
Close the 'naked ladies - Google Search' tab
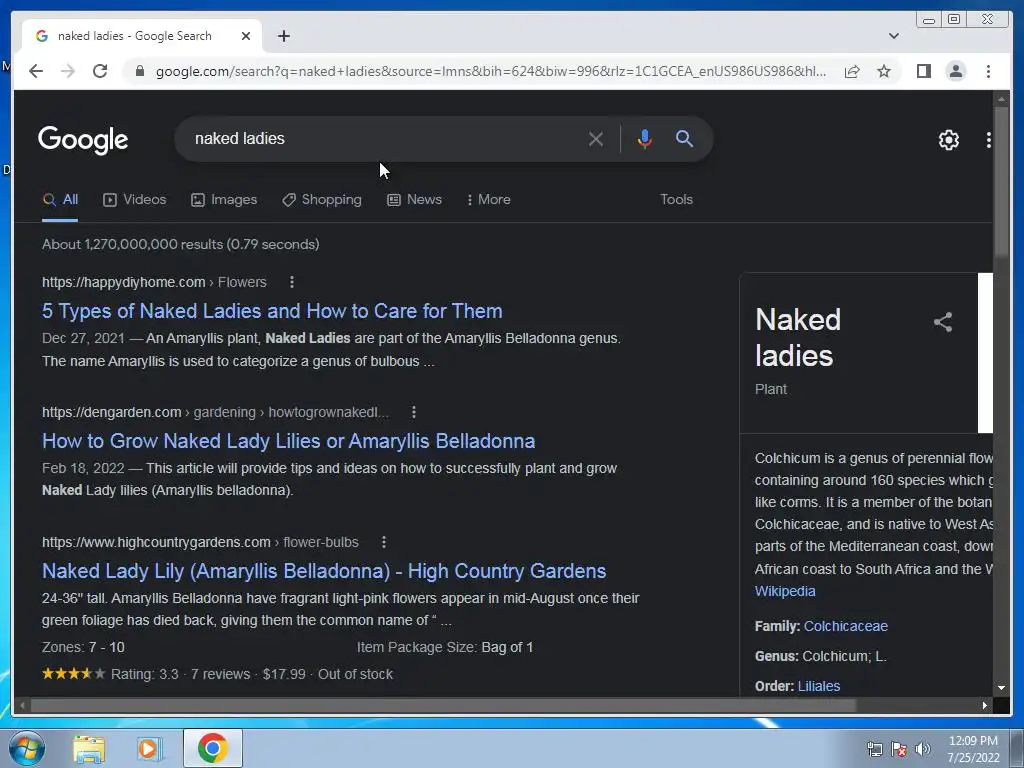(246, 36)
